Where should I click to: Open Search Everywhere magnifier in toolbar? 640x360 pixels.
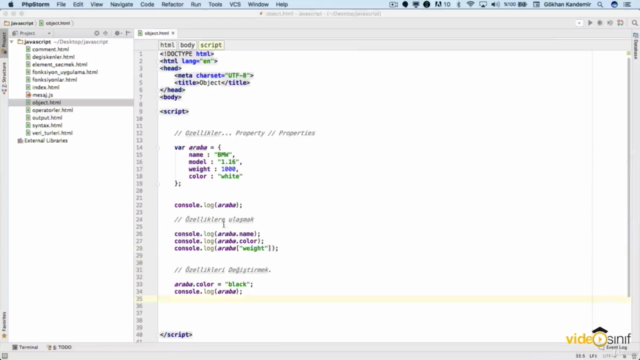(x=635, y=23)
